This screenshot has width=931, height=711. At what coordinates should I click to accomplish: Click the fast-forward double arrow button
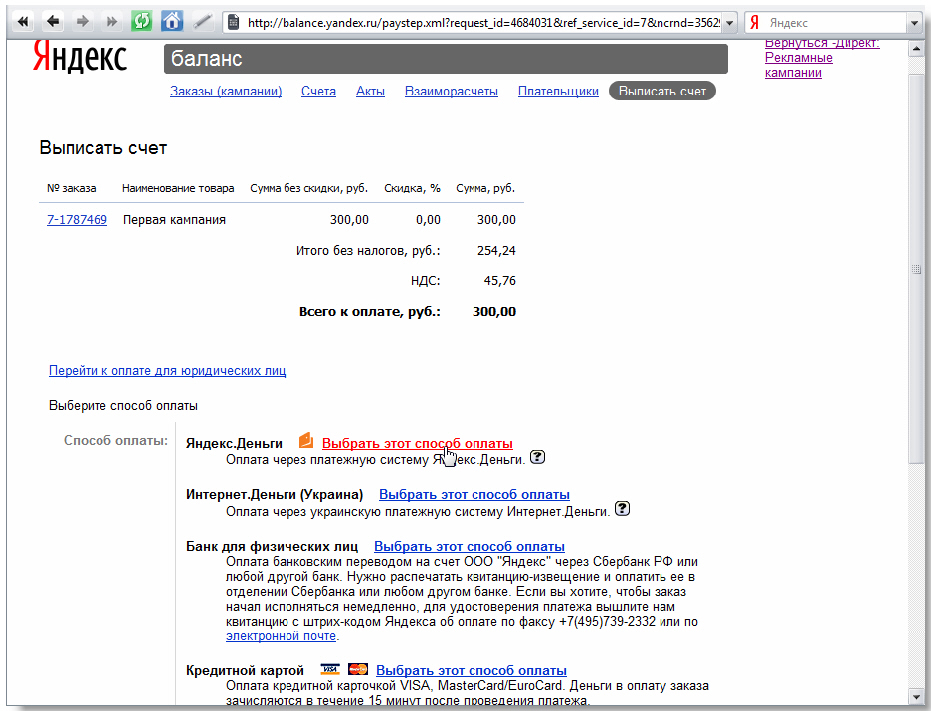[x=112, y=22]
